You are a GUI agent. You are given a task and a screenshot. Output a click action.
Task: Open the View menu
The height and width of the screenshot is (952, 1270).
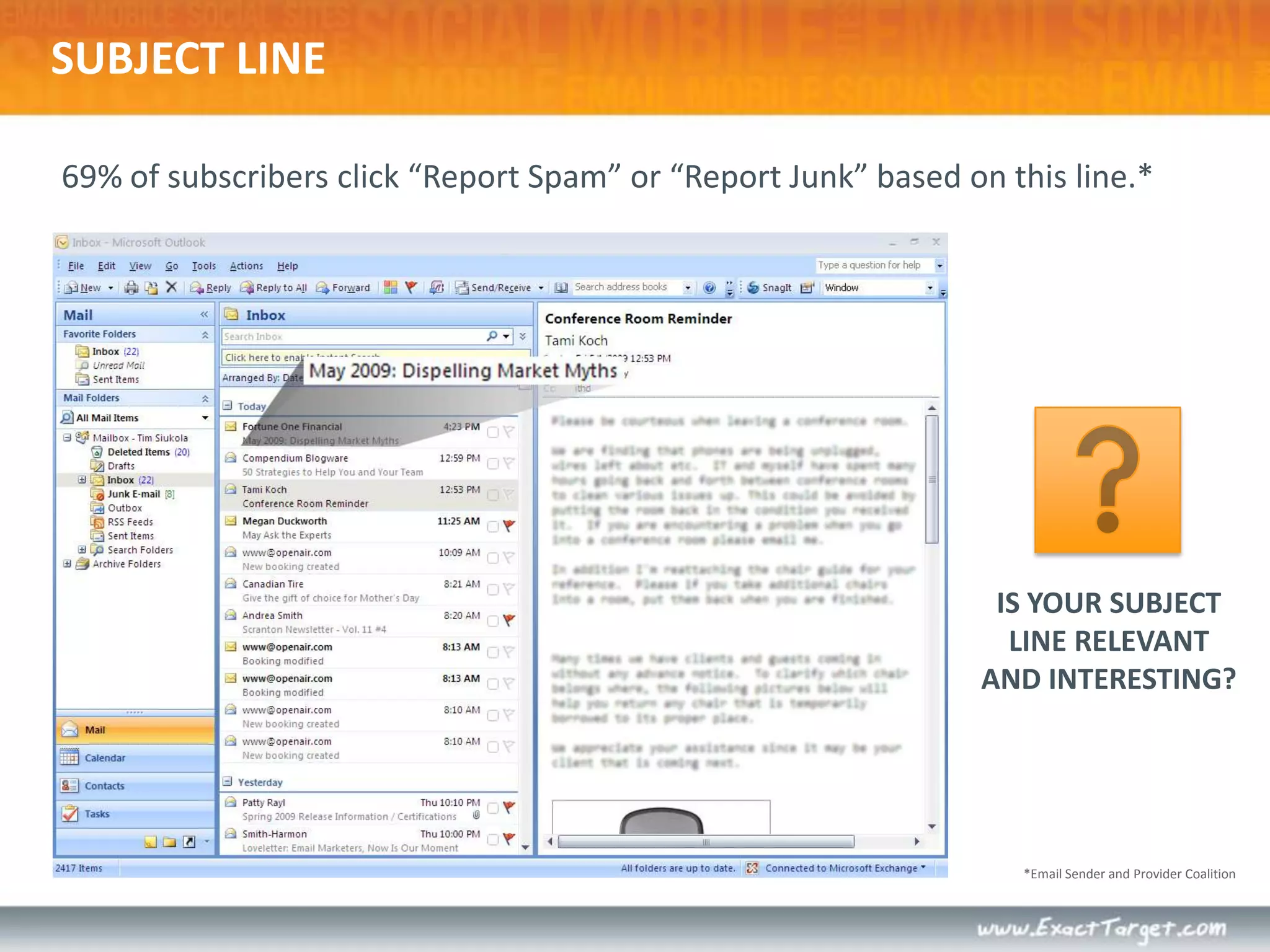140,266
